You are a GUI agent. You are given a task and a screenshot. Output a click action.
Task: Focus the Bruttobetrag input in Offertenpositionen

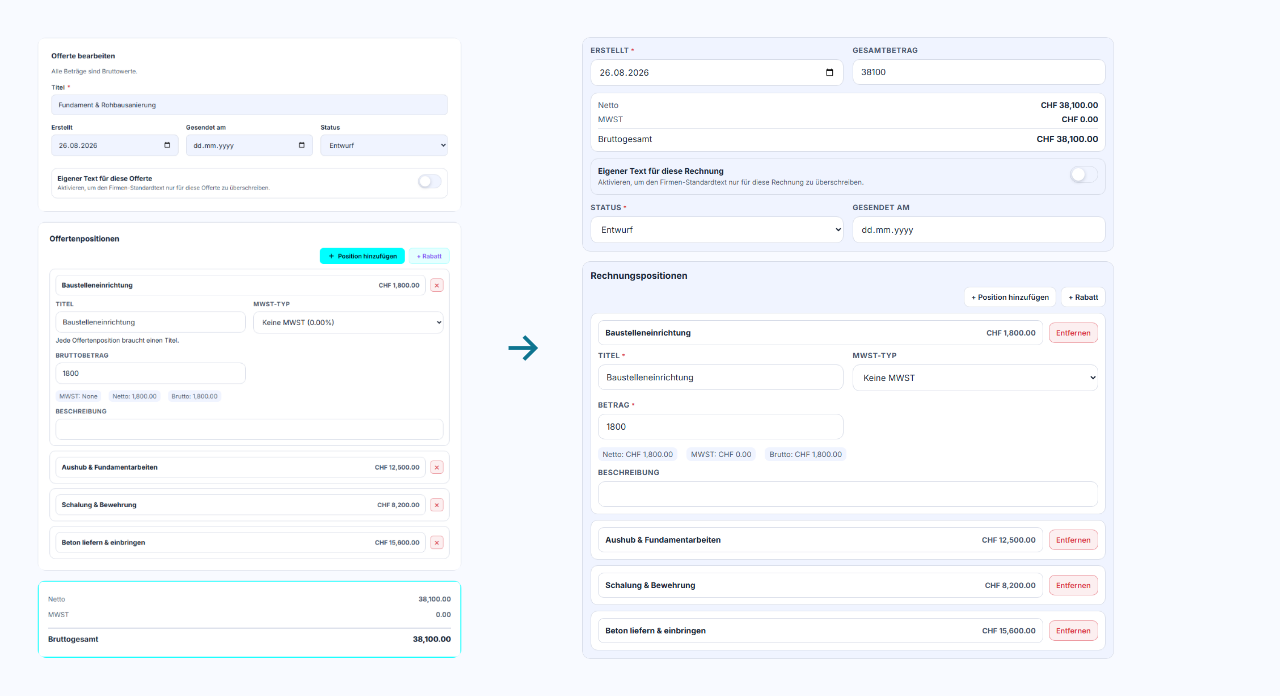click(151, 373)
